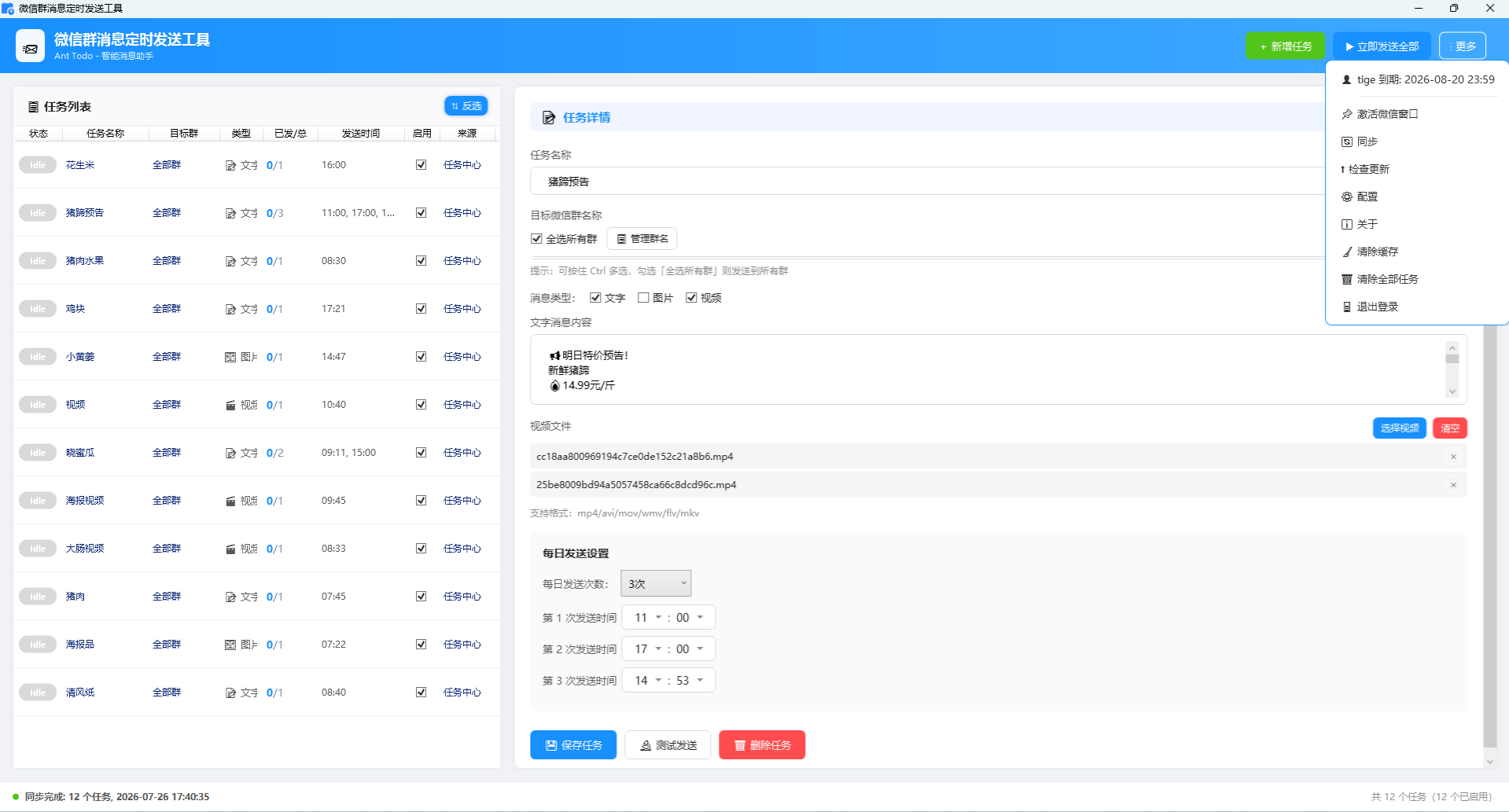Toggle enable checkbox for 猪肉水果 task
This screenshot has width=1509, height=812.
421,261
